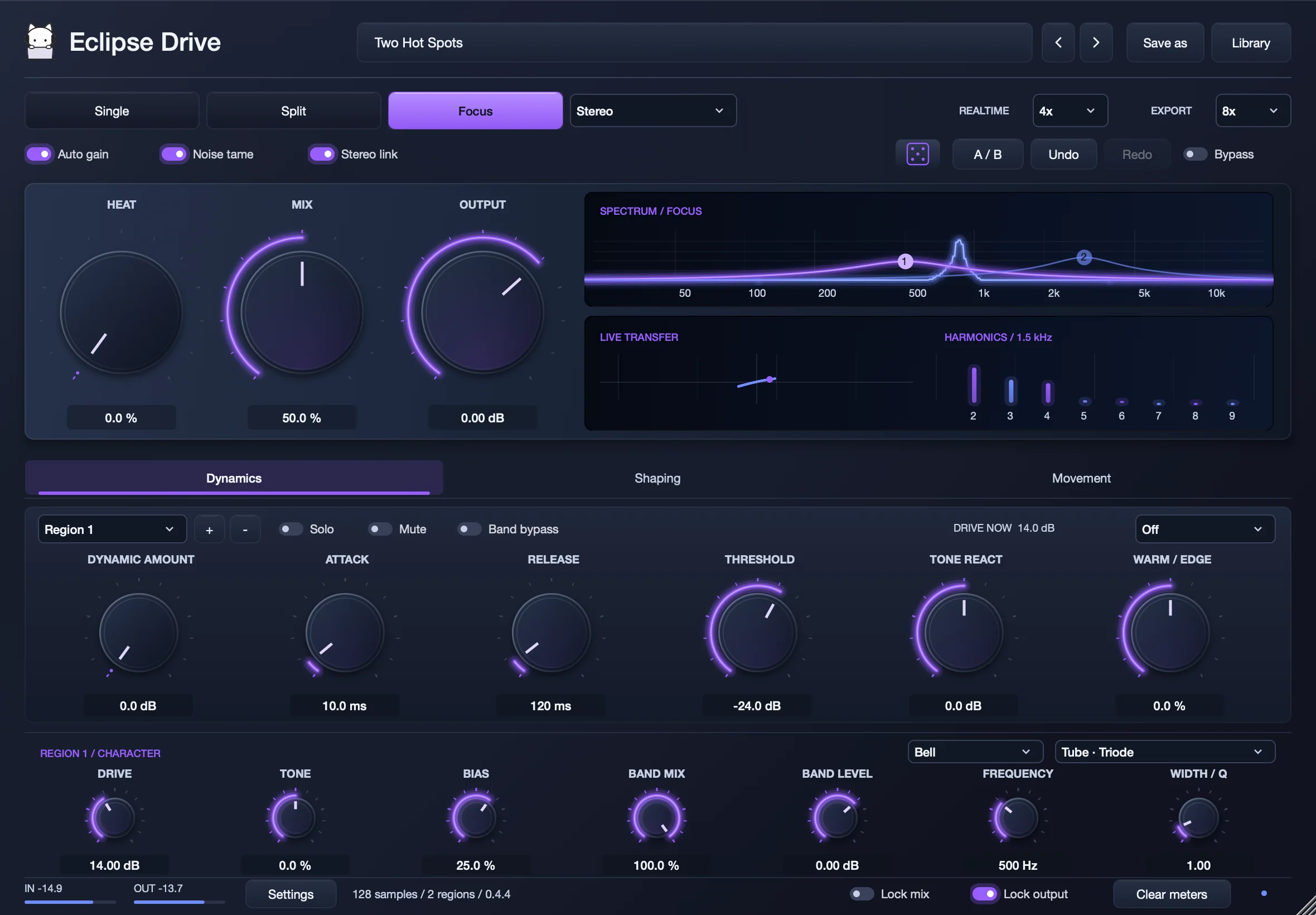Add a region with the plus button
Viewport: 1316px width, 915px height.
tap(209, 529)
